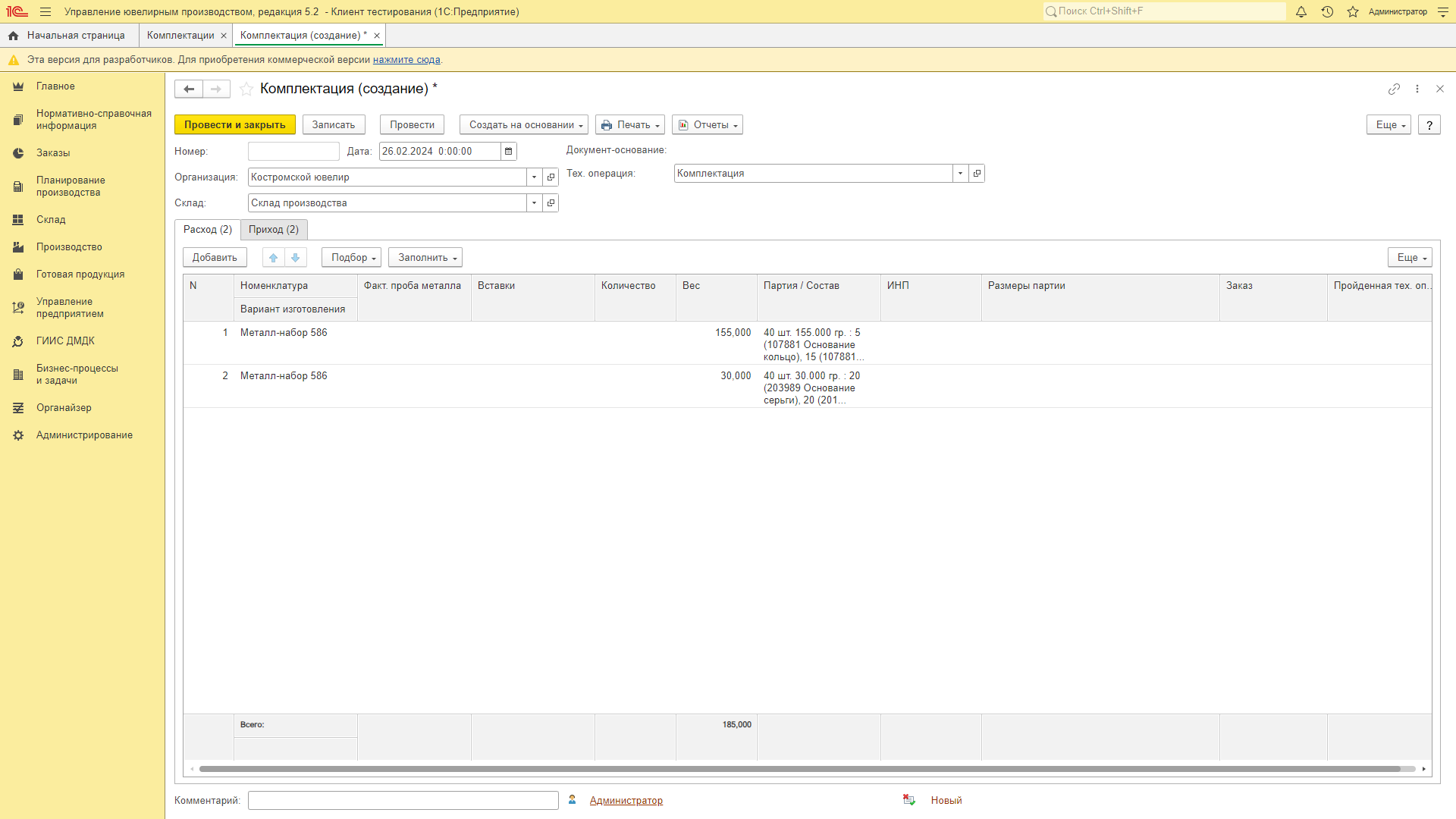Screen dimensions: 1456x819
Task: Click the home icon of Начальная страница
Action: pyautogui.click(x=13, y=36)
